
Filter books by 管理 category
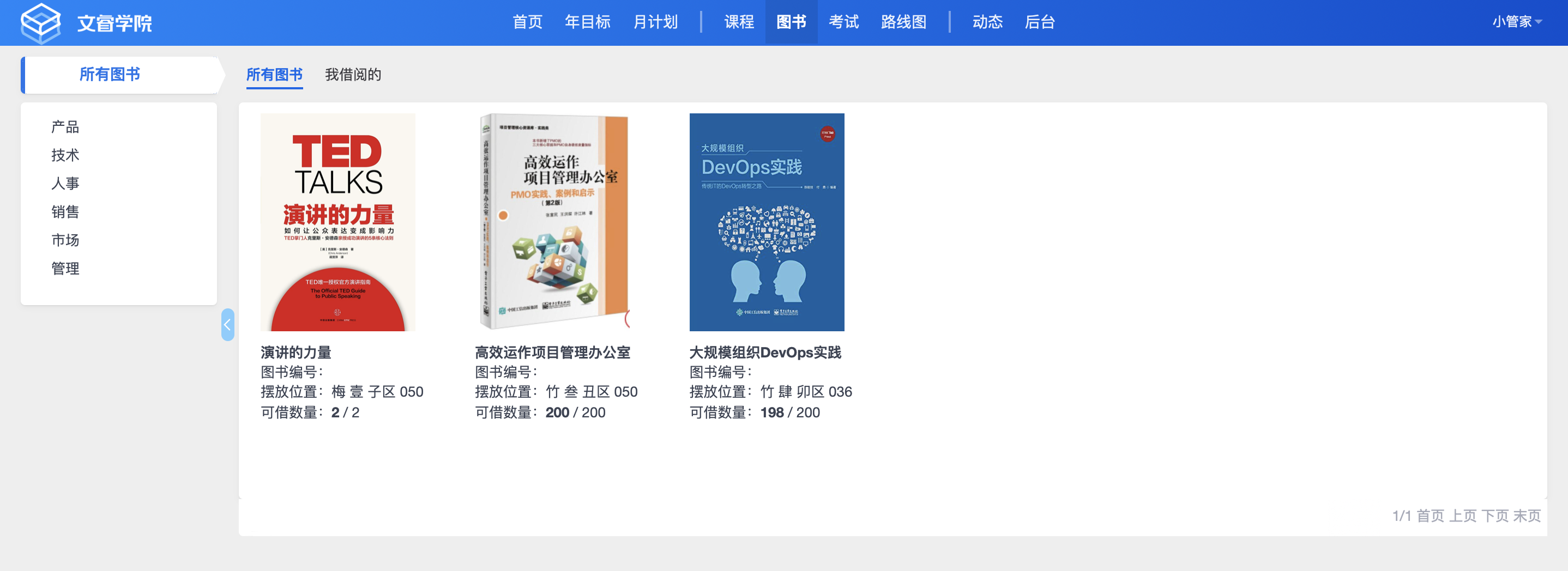[65, 268]
